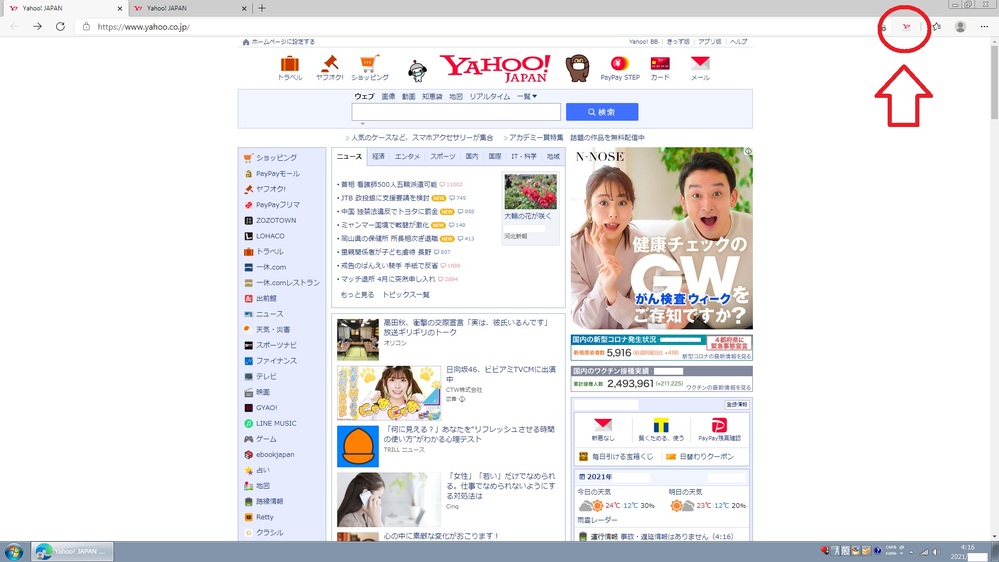The height and width of the screenshot is (562, 999).
Task: Select the ウェブ search tab
Action: point(364,96)
